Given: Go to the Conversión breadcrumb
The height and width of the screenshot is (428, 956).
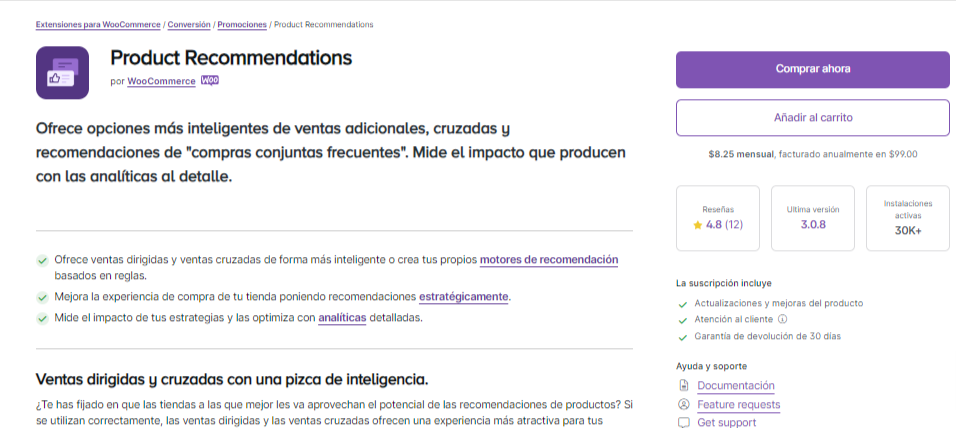Looking at the screenshot, I should click(x=189, y=24).
